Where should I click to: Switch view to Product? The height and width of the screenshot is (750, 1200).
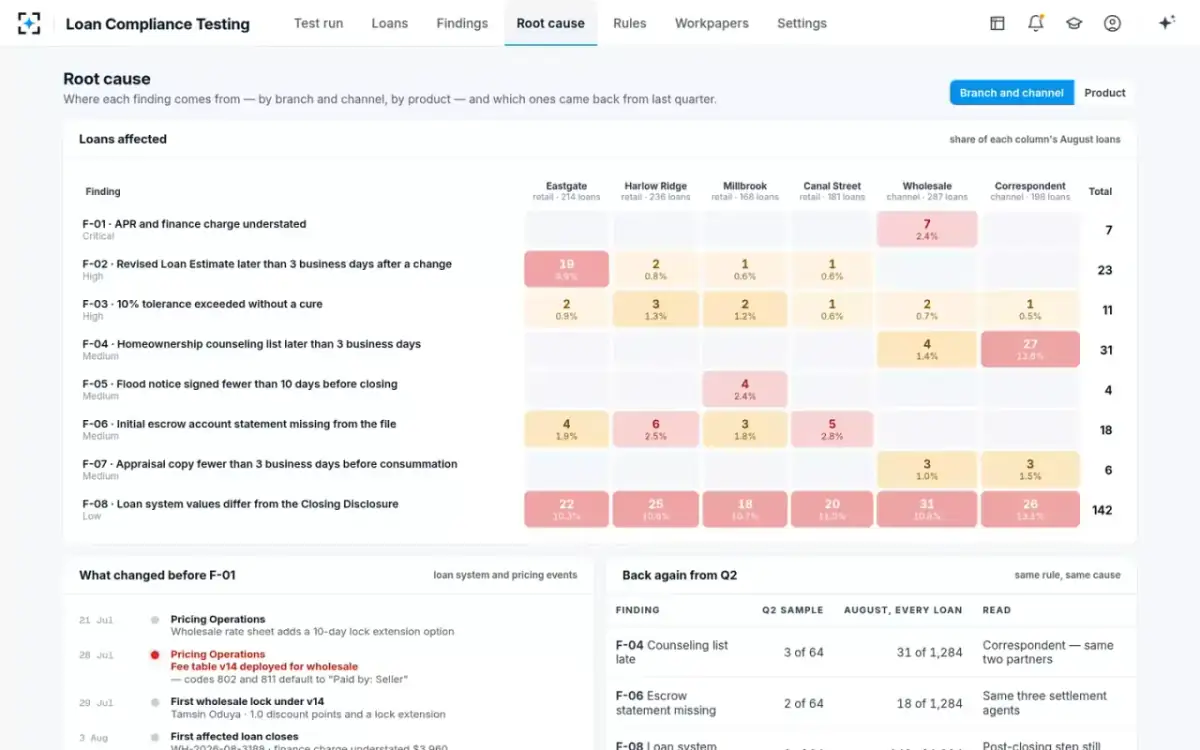click(1105, 93)
